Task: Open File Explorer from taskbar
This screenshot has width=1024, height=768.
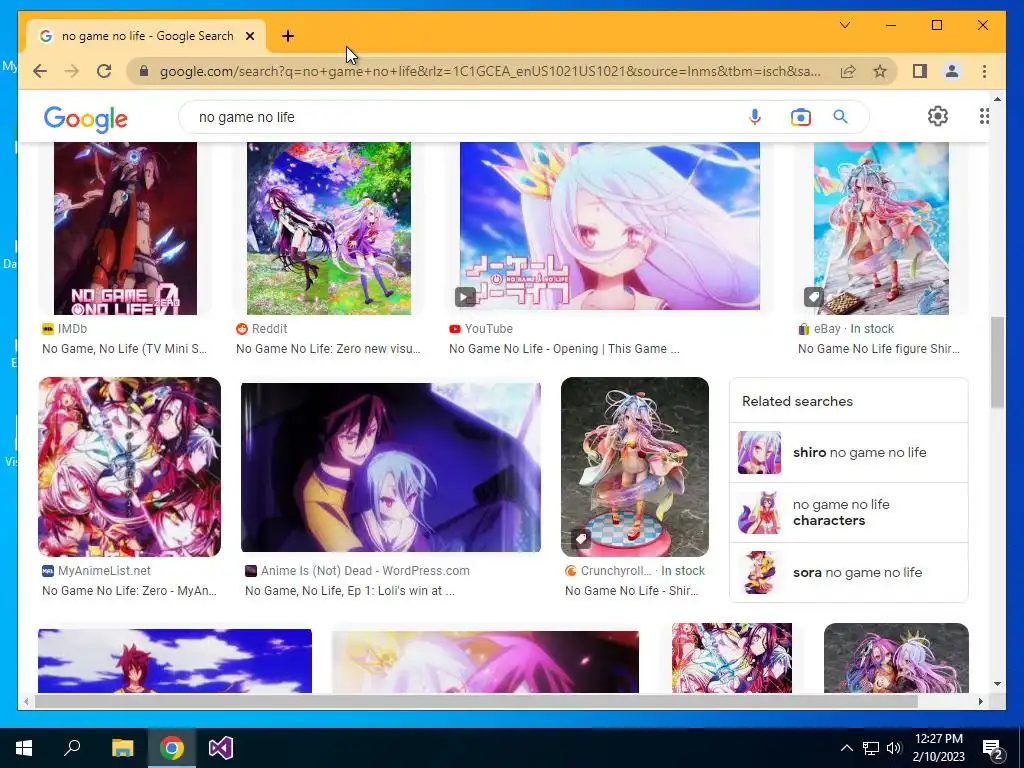Action: 122,748
